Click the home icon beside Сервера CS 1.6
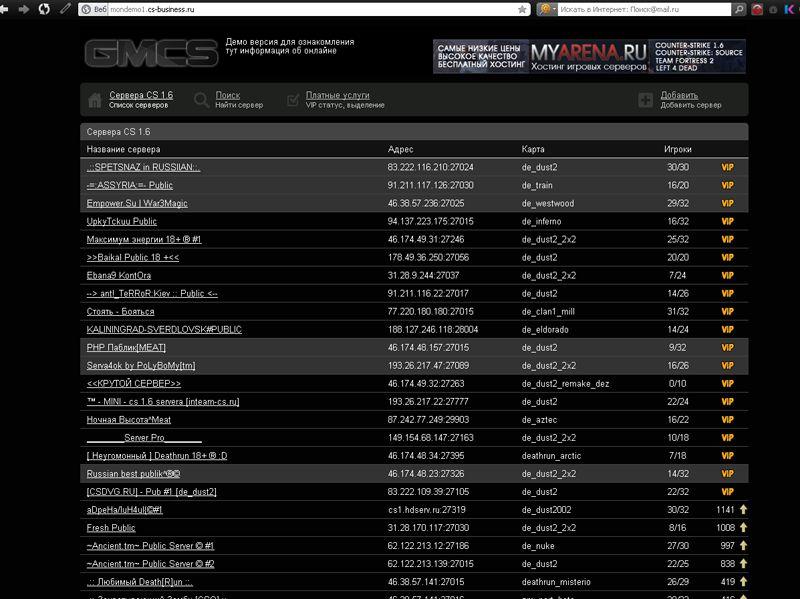 pyautogui.click(x=95, y=100)
